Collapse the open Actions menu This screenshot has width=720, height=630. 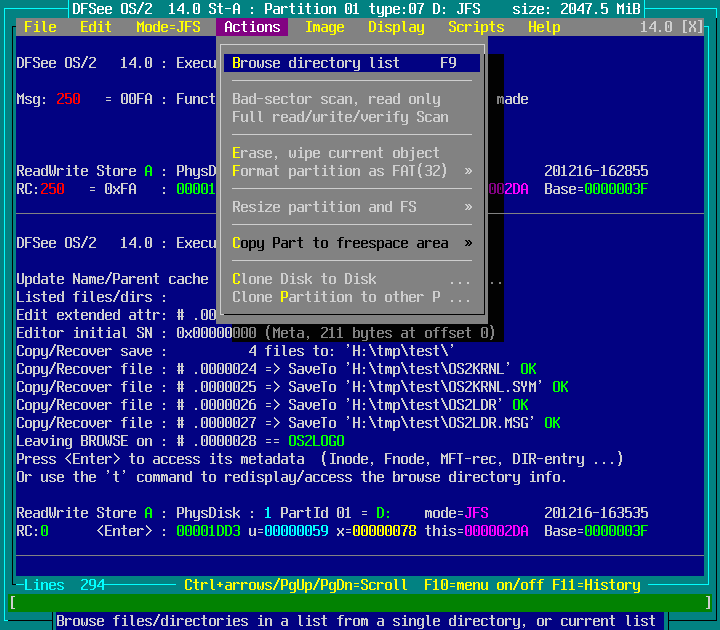(x=252, y=27)
